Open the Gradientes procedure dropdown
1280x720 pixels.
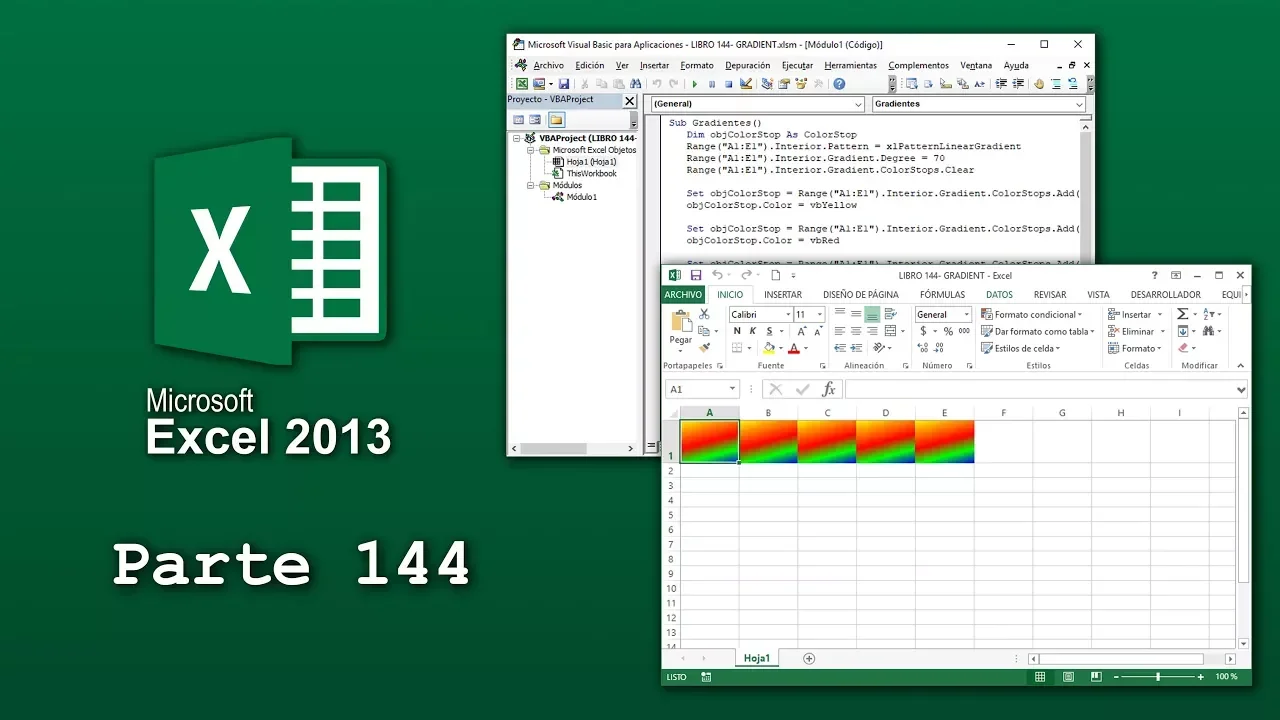coord(1079,104)
